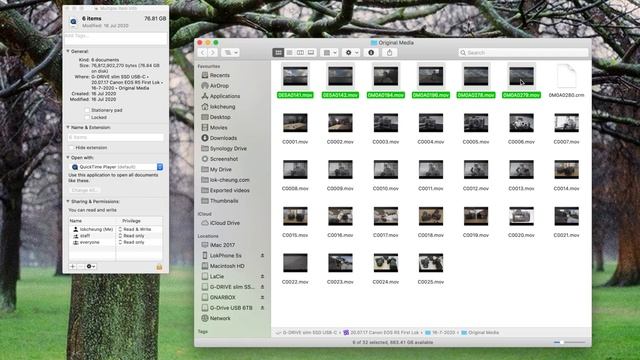
Task: Tick the Locked checkbox
Action: 87,118
